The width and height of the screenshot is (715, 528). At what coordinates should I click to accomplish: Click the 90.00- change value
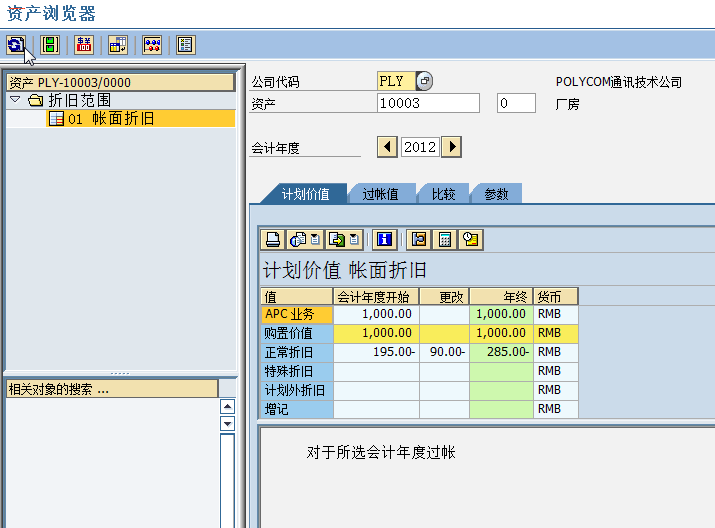tap(444, 352)
